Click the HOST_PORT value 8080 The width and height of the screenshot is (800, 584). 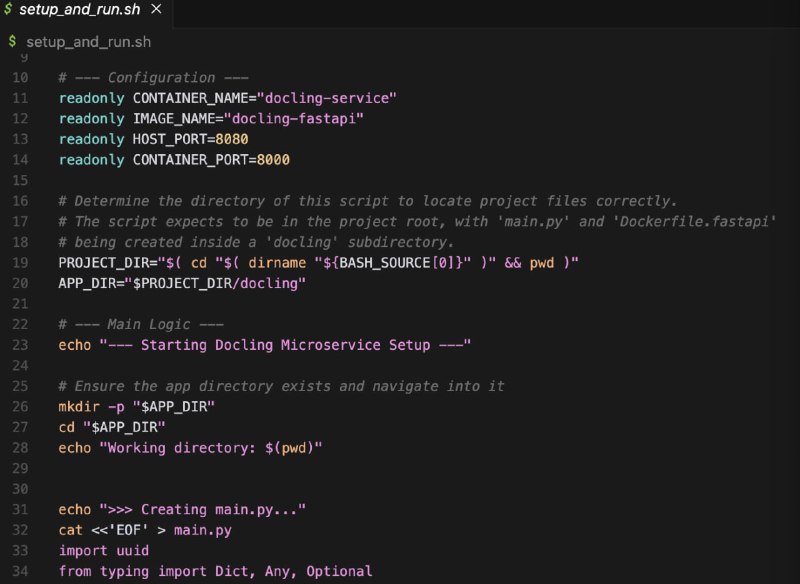tap(232, 139)
